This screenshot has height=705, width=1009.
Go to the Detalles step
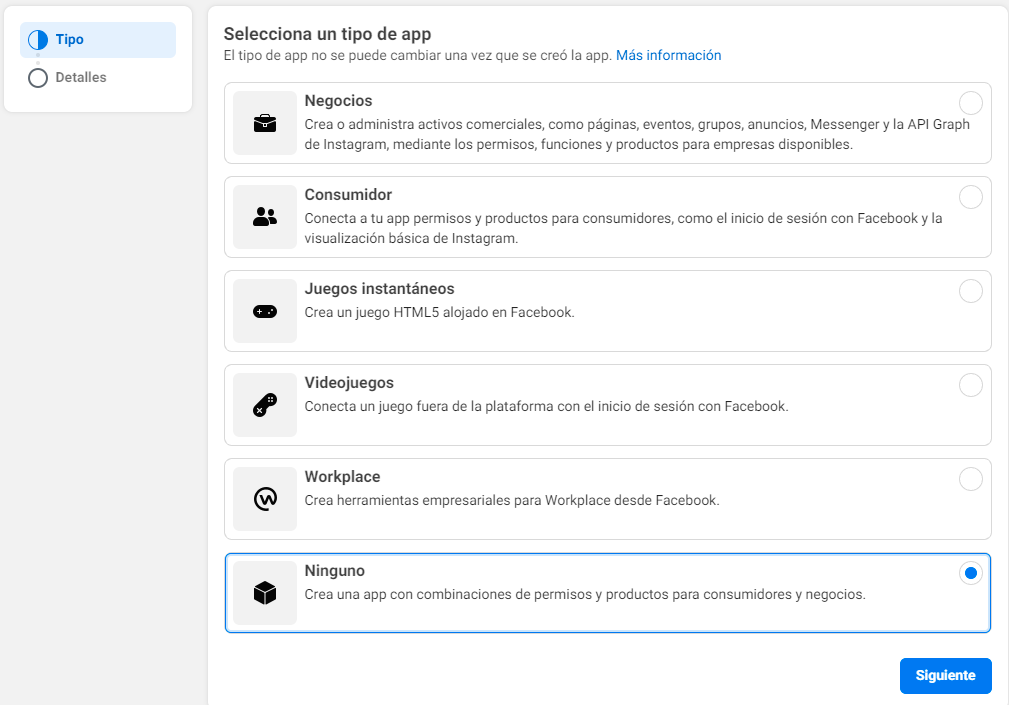68,78
